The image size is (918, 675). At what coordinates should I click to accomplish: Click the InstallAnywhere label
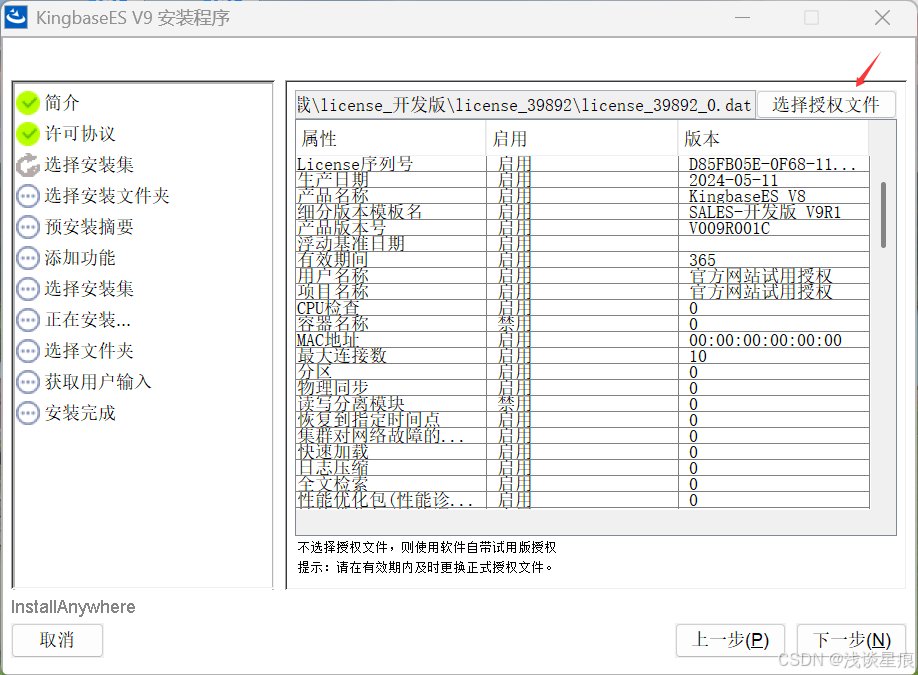coord(73,607)
